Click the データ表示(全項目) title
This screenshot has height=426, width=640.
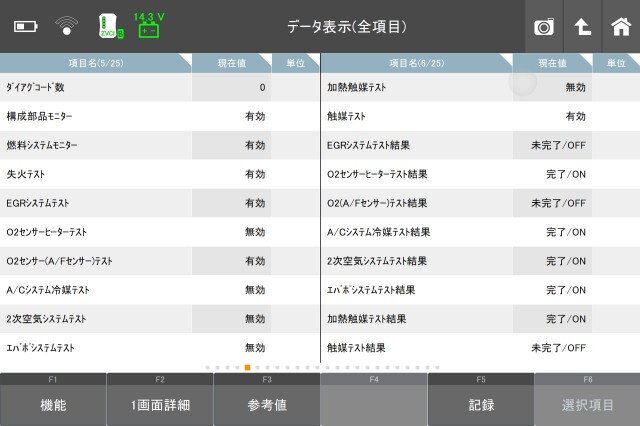pyautogui.click(x=347, y=27)
